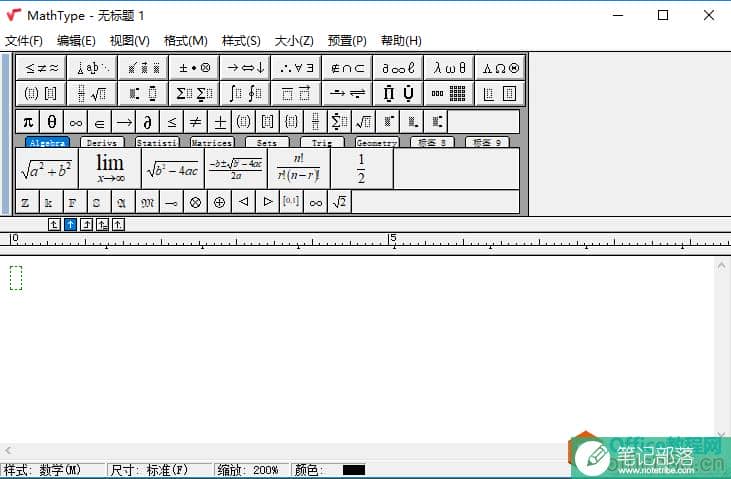
Task: Open the summation templates palette
Action: point(194,94)
